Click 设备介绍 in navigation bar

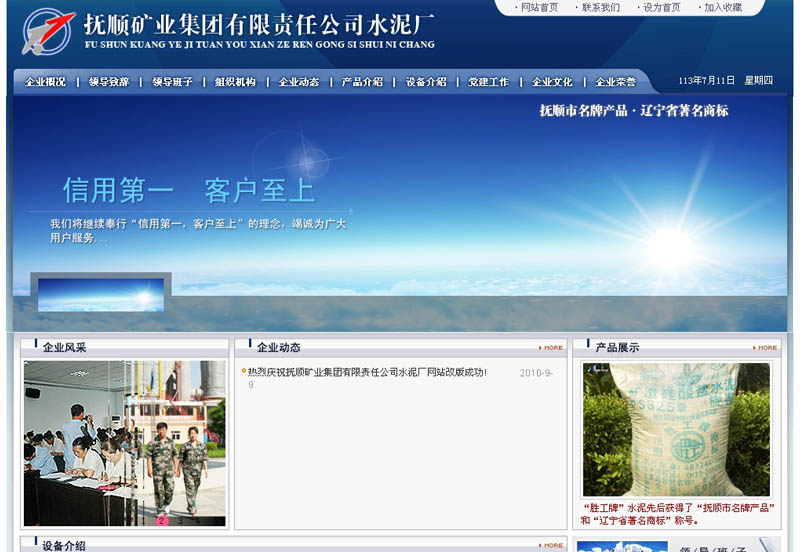click(426, 82)
